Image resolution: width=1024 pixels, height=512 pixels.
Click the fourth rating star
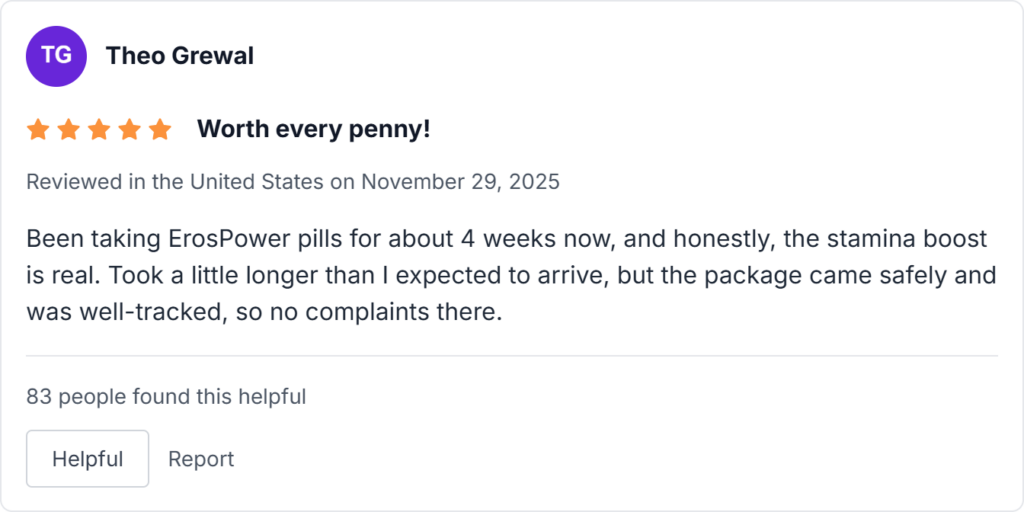pyautogui.click(x=129, y=130)
